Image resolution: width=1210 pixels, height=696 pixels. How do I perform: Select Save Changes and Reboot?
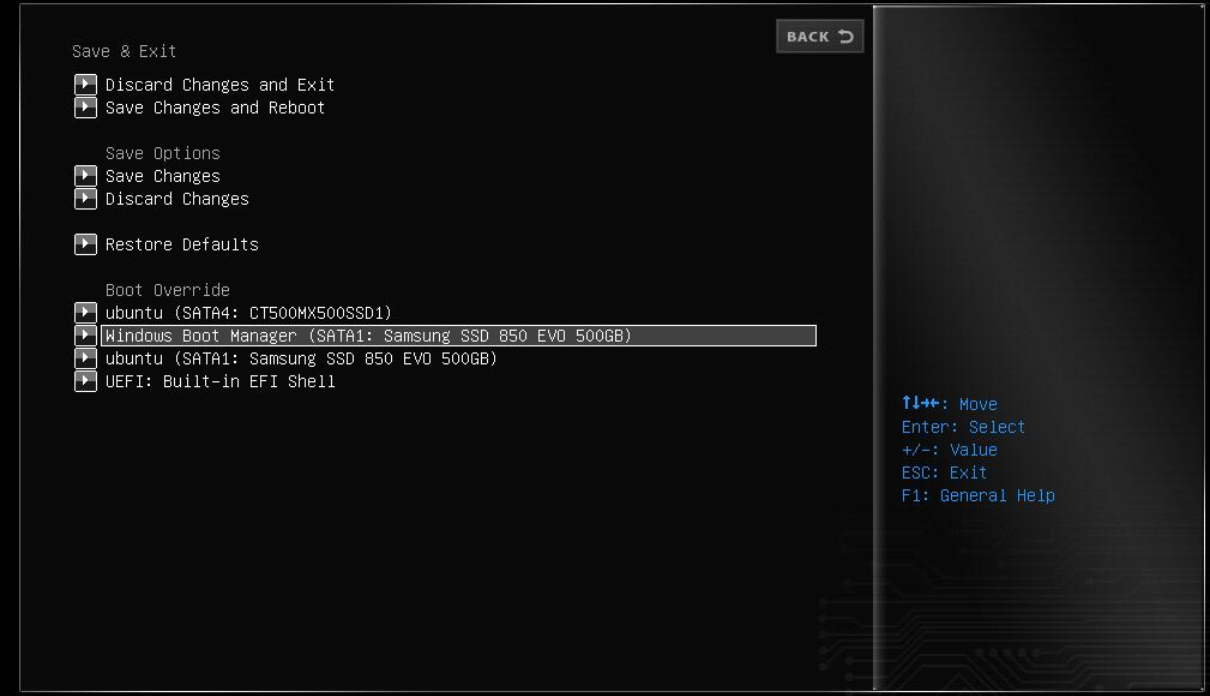215,108
